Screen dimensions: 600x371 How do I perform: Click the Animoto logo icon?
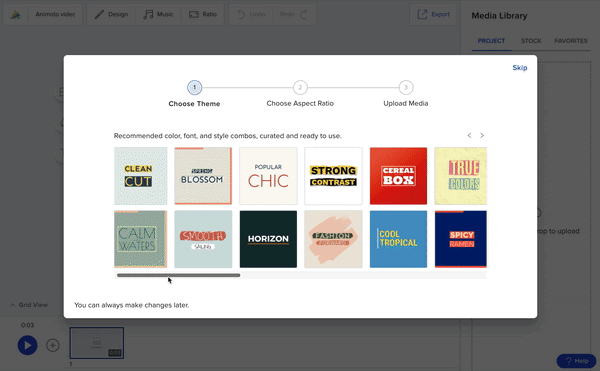point(15,15)
